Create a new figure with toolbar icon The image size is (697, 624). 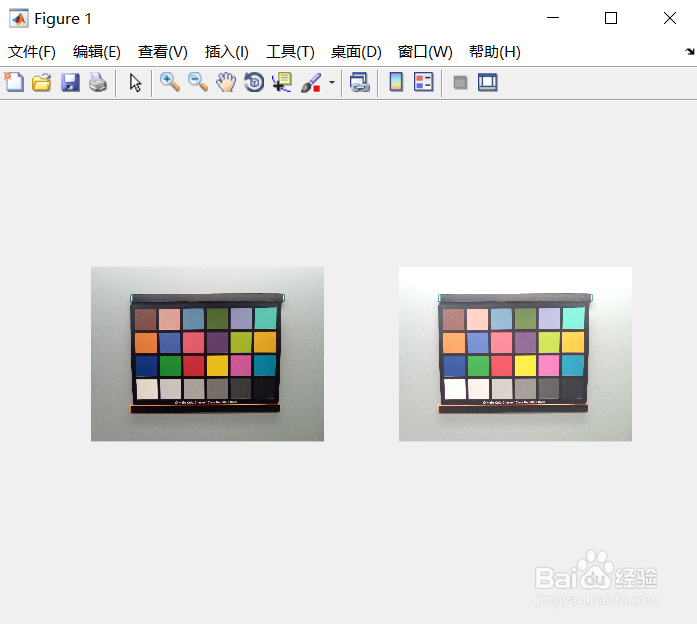pos(14,83)
